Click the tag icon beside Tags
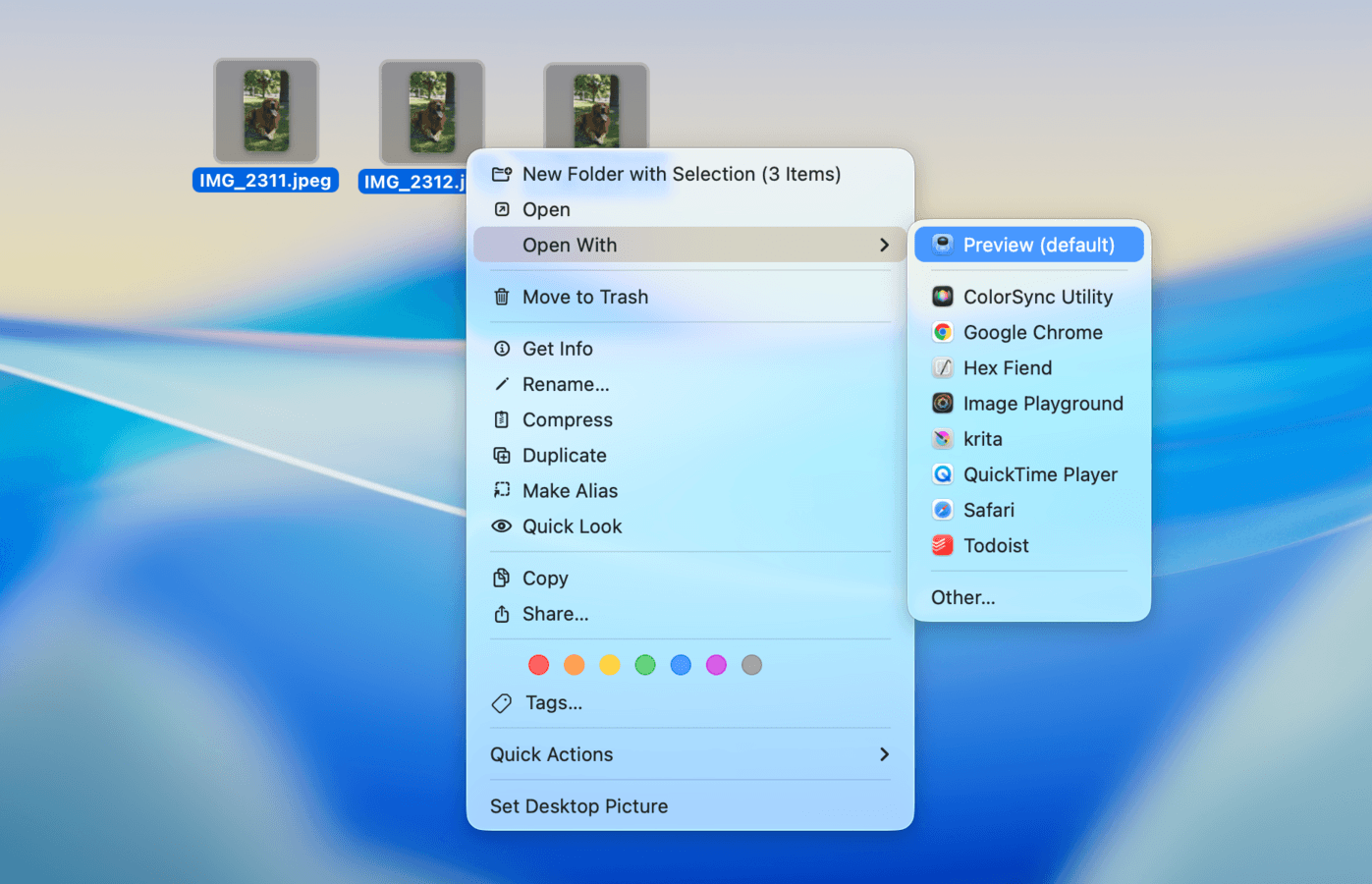 (x=502, y=703)
